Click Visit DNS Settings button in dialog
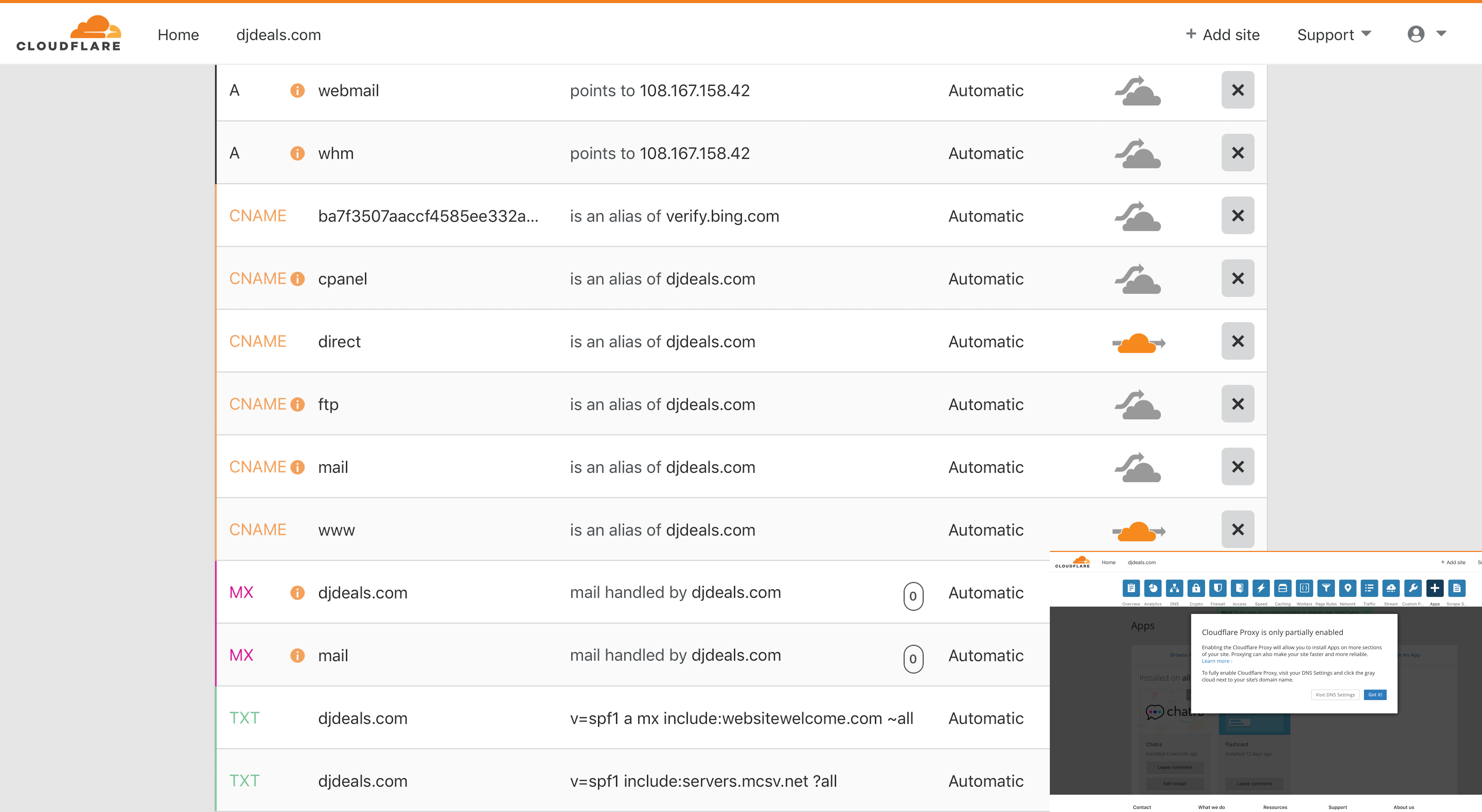Screen dimensions: 1482x812 click(1335, 695)
